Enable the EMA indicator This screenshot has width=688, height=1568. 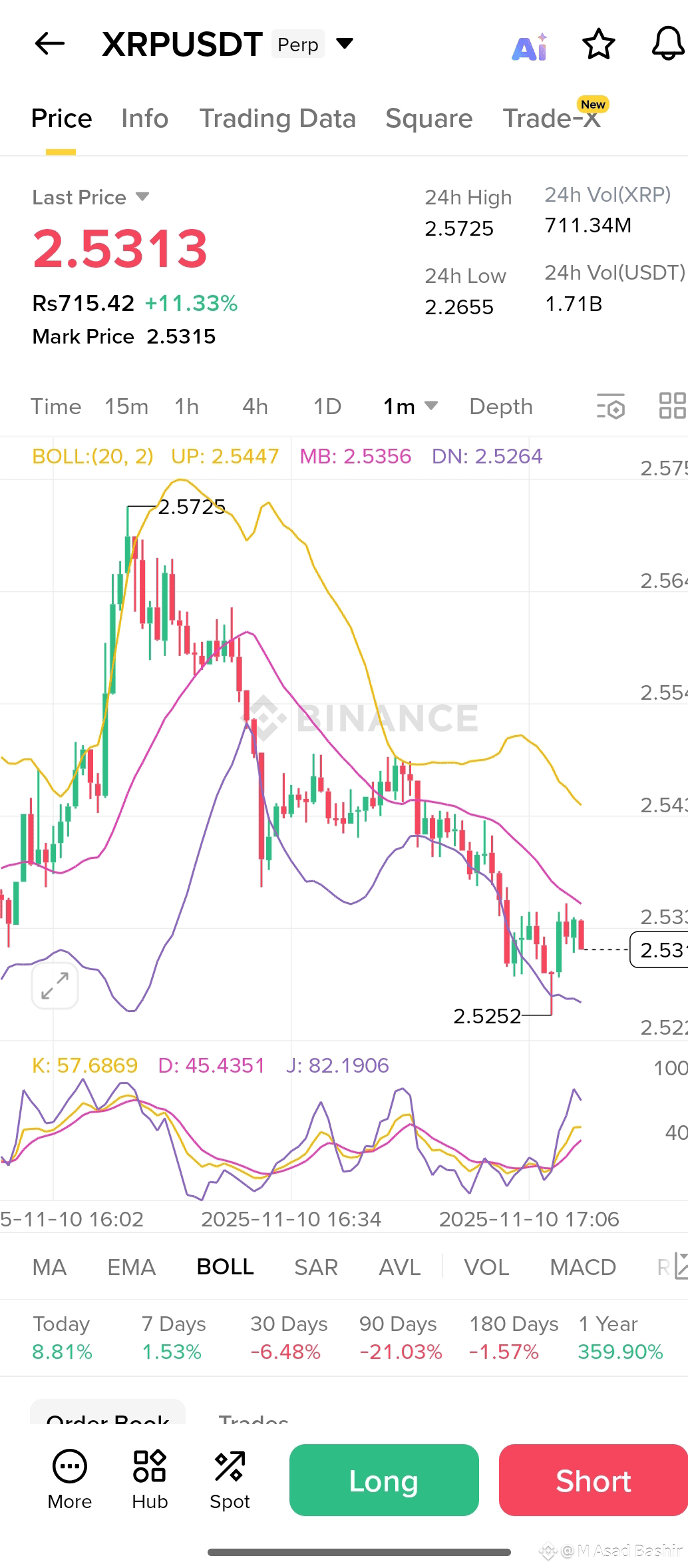click(x=132, y=1267)
